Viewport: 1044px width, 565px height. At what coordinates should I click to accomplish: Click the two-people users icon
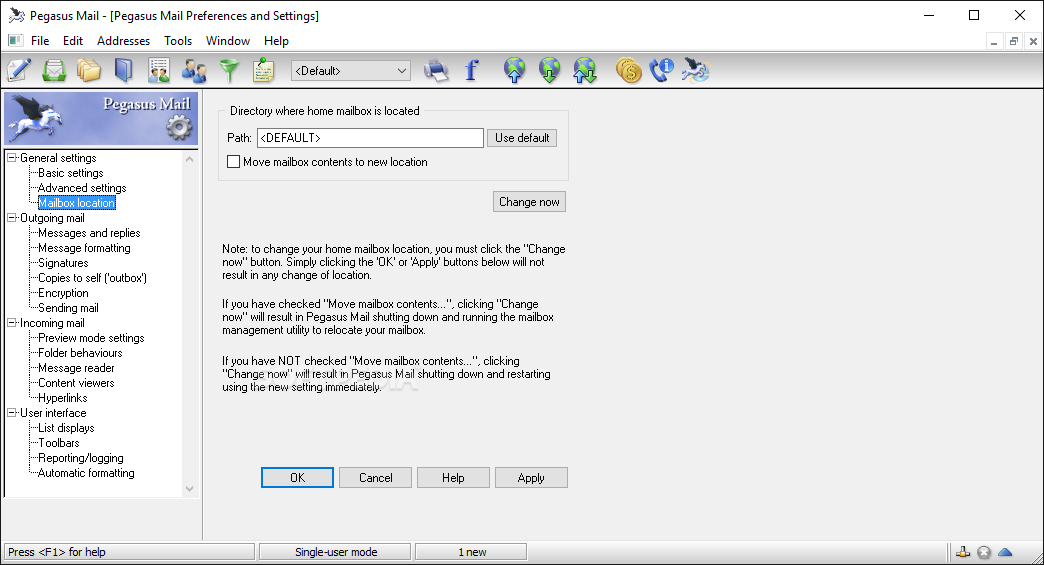click(x=194, y=70)
